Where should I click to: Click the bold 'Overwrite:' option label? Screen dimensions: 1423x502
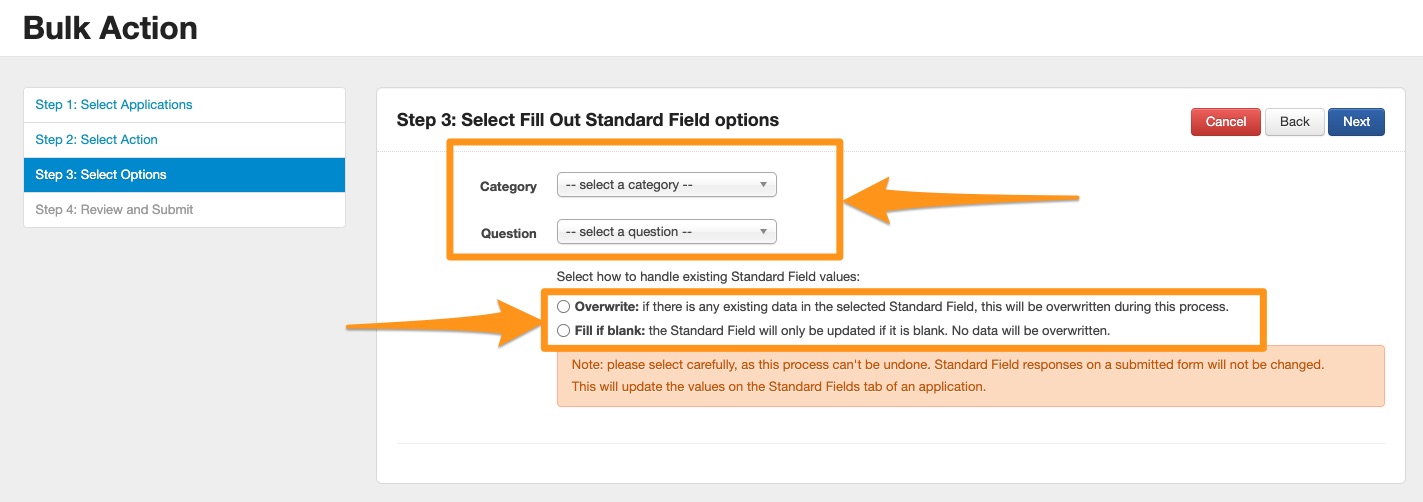point(606,306)
